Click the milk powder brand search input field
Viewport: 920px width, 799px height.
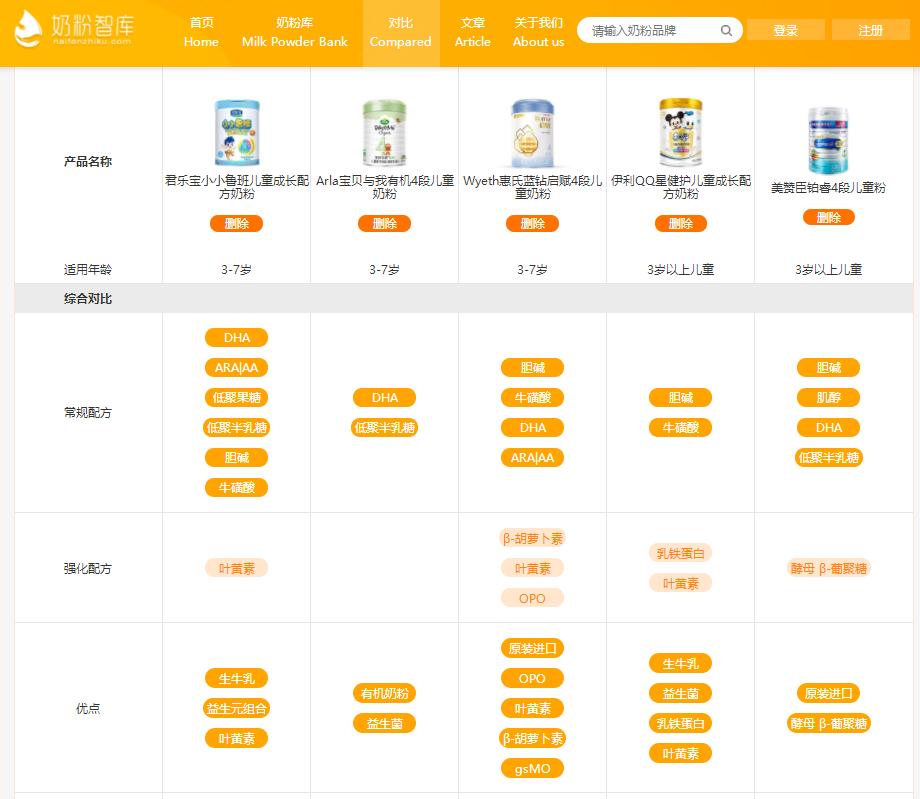click(x=650, y=30)
